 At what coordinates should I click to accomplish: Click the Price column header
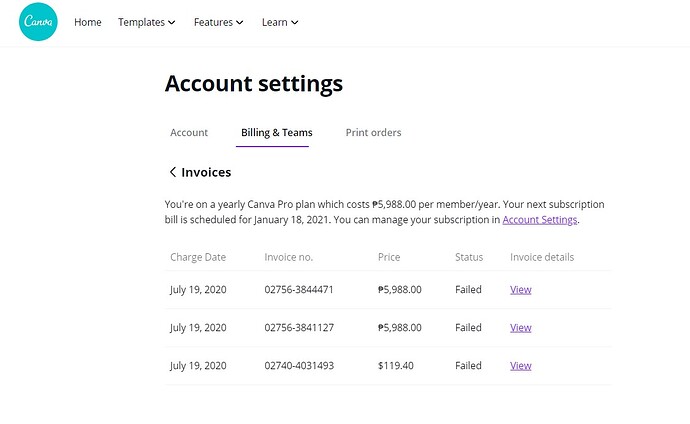click(x=389, y=257)
